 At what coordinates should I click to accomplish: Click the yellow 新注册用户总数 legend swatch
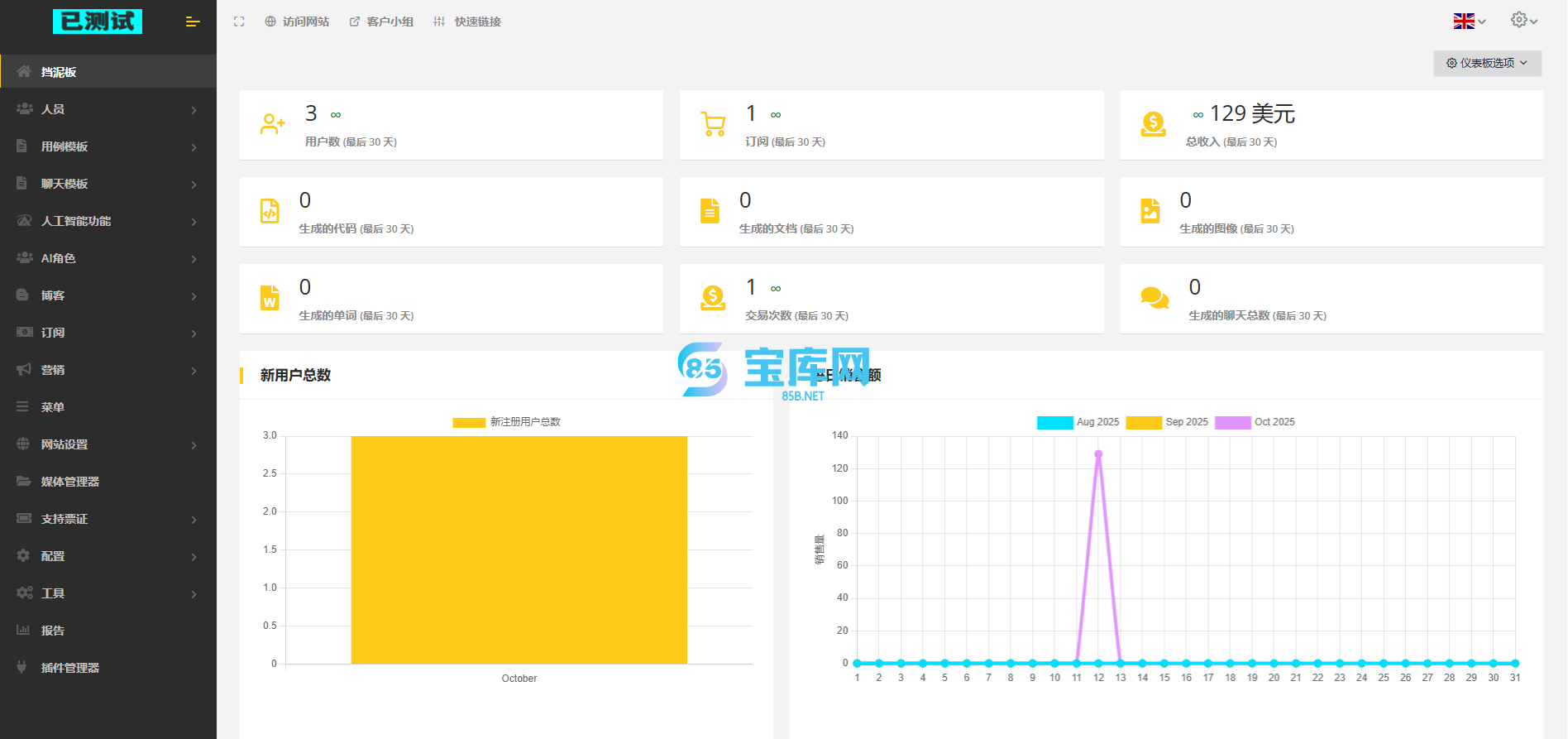coord(469,422)
